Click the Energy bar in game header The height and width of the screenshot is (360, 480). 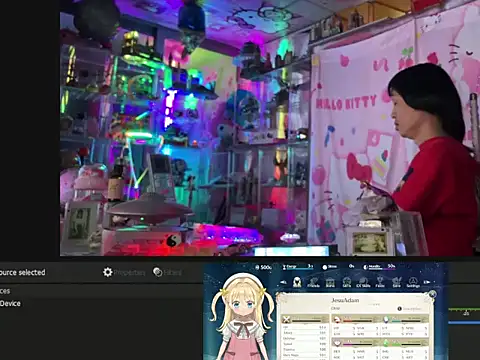pos(298,267)
